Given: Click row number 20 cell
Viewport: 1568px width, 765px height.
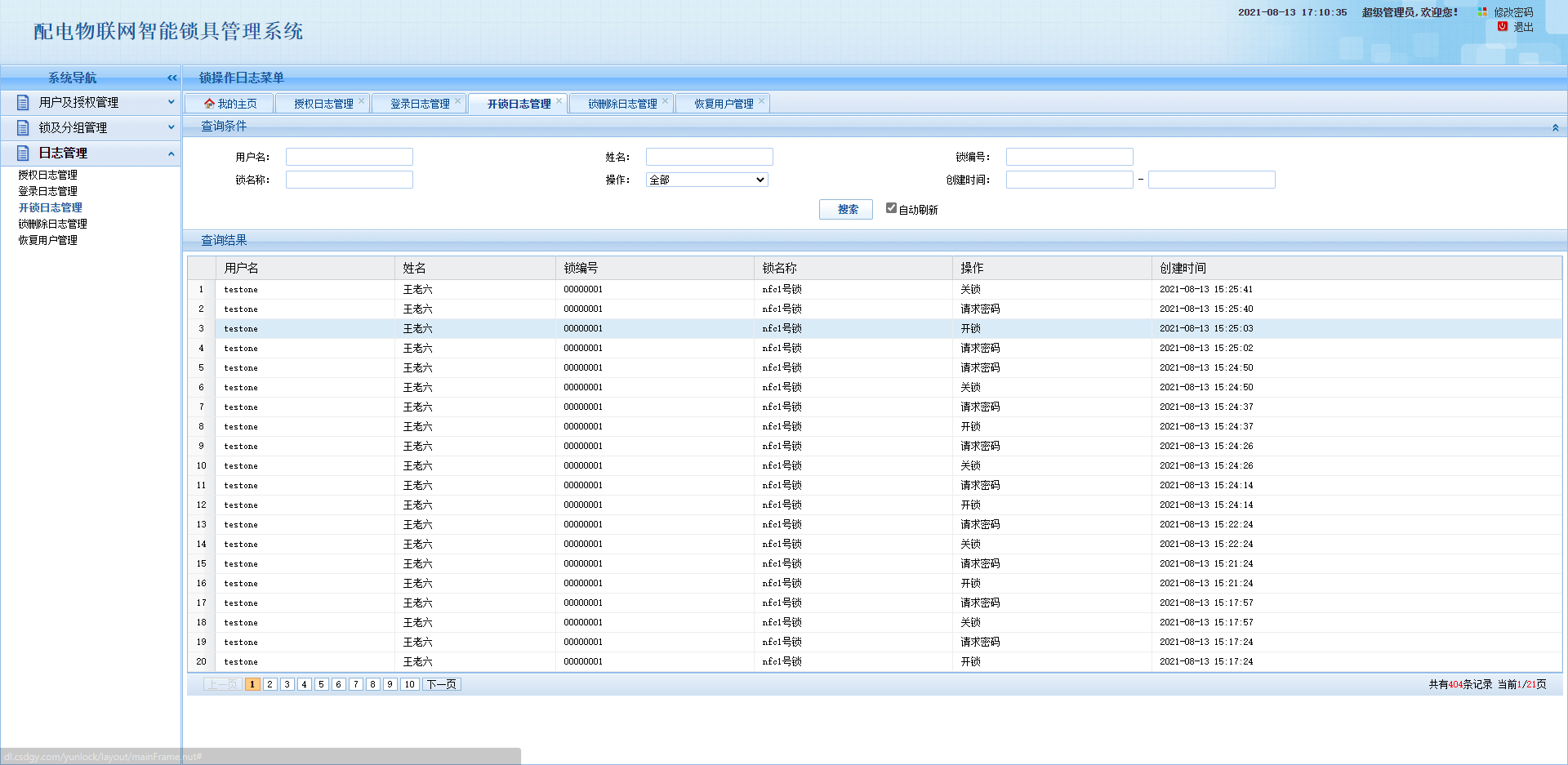Looking at the screenshot, I should click(x=202, y=661).
